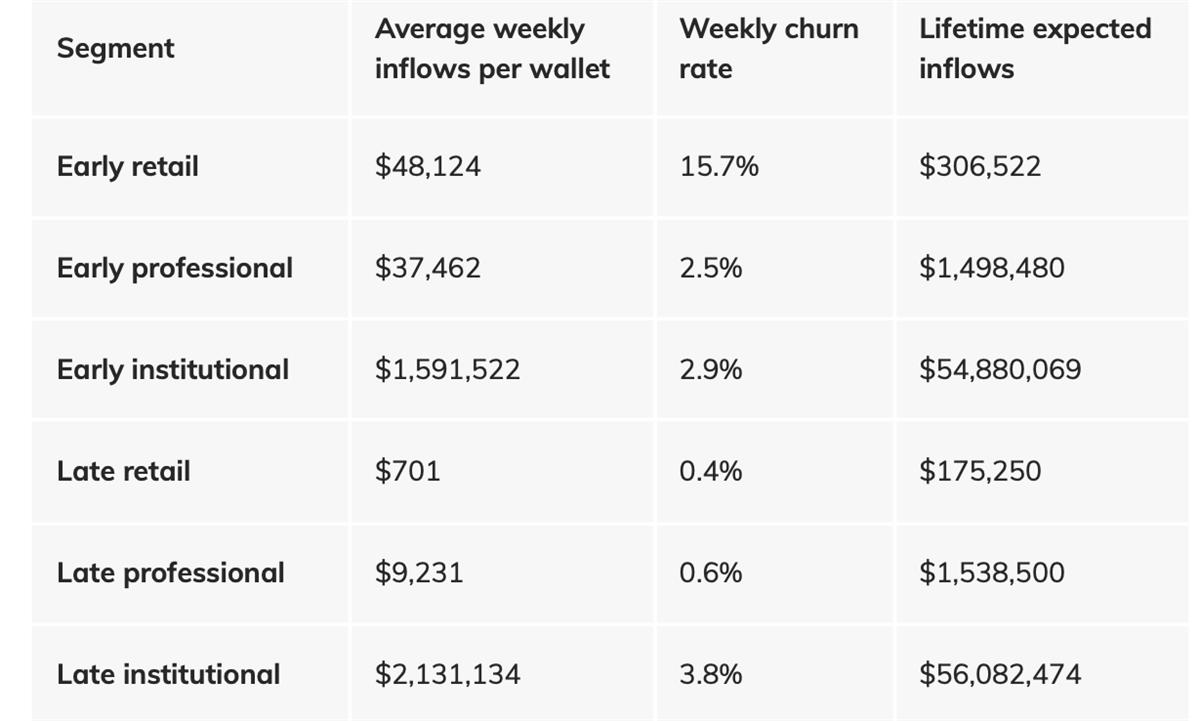Select the Early institutional row label

[172, 369]
